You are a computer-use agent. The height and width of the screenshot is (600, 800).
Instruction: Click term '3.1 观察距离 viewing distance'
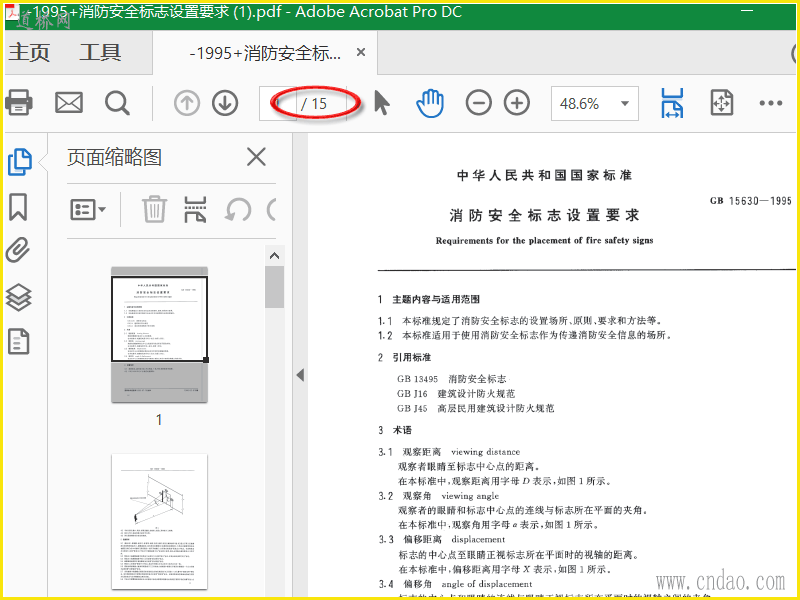[449, 452]
